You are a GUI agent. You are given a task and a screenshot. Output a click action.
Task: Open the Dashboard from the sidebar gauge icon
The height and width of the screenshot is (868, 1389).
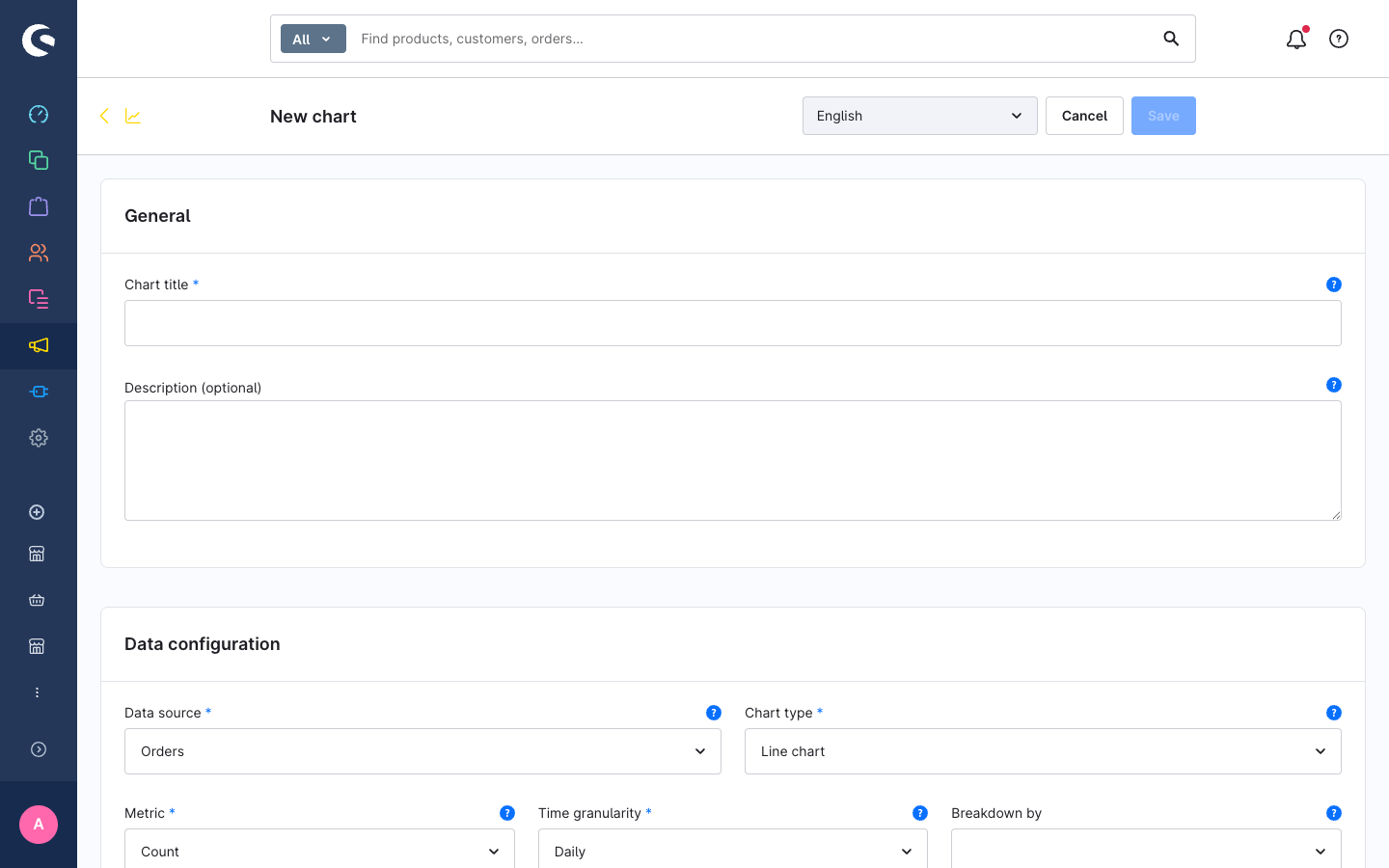(39, 114)
